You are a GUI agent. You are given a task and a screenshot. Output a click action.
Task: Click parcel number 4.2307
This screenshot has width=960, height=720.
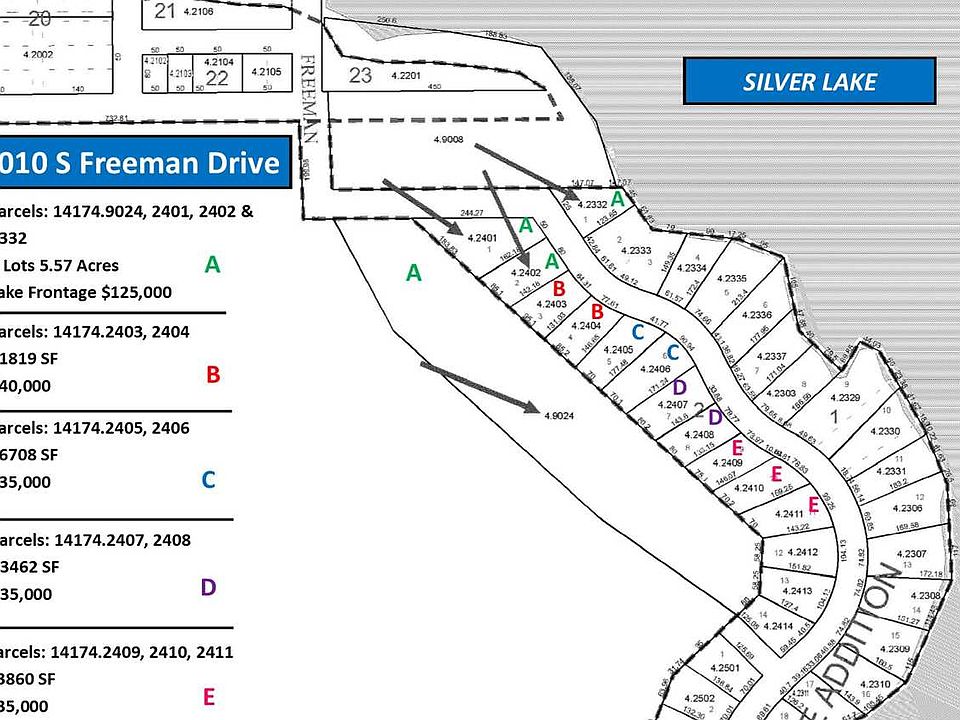point(912,554)
